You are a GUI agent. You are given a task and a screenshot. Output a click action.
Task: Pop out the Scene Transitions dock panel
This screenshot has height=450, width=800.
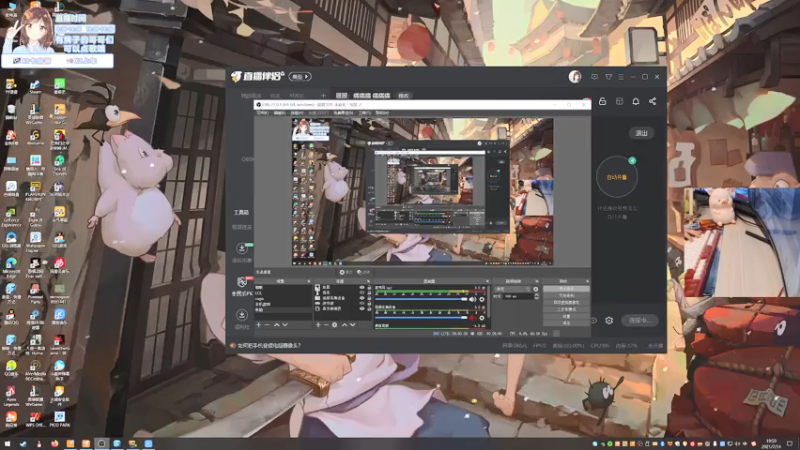point(537,281)
